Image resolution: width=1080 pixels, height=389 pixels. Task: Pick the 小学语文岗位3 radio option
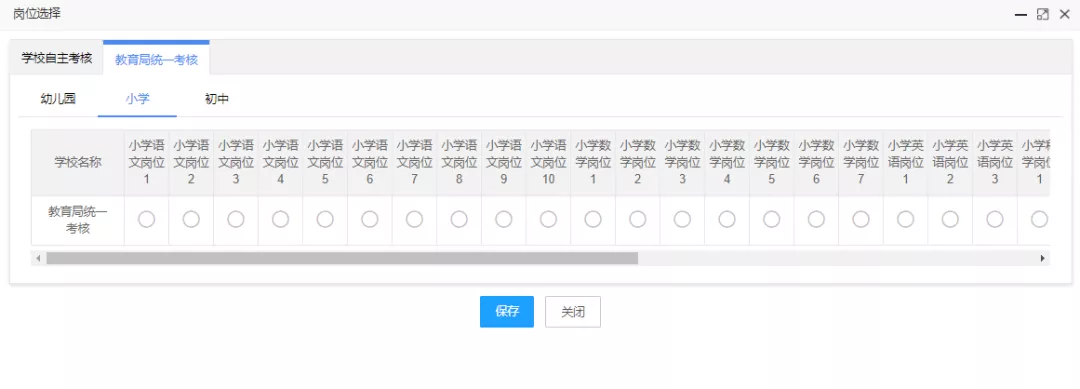tap(236, 219)
